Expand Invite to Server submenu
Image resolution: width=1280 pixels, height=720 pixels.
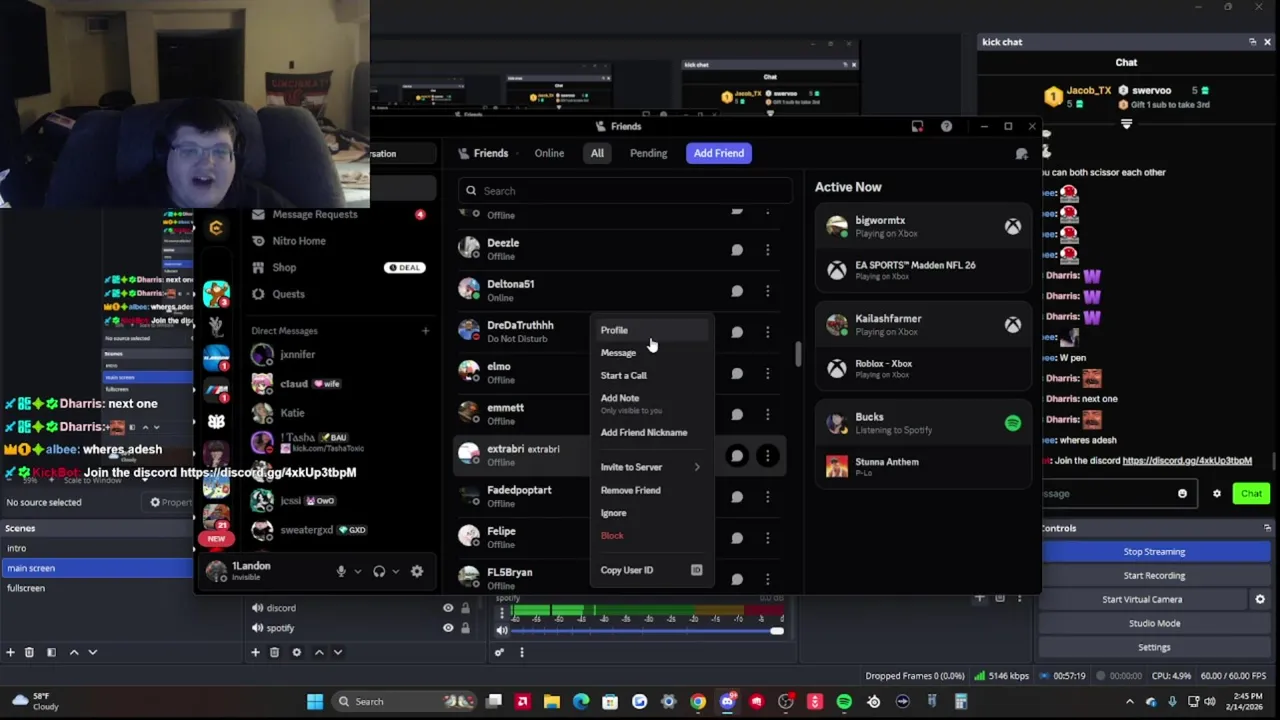click(x=650, y=467)
